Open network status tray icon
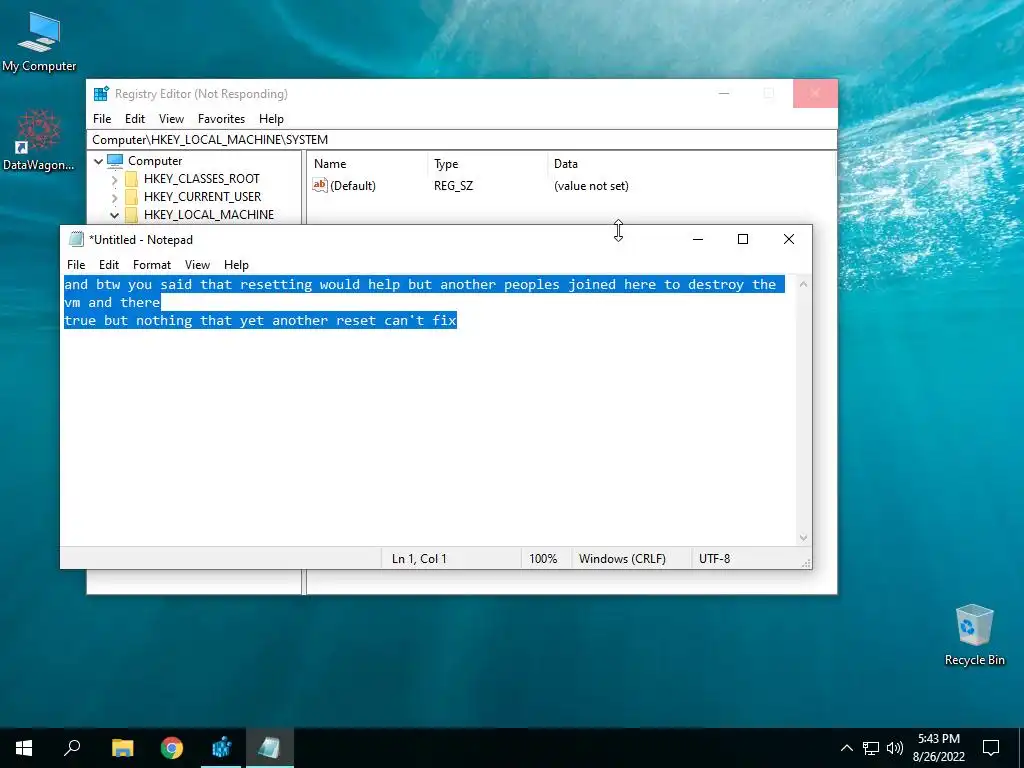The width and height of the screenshot is (1024, 768). click(871, 748)
